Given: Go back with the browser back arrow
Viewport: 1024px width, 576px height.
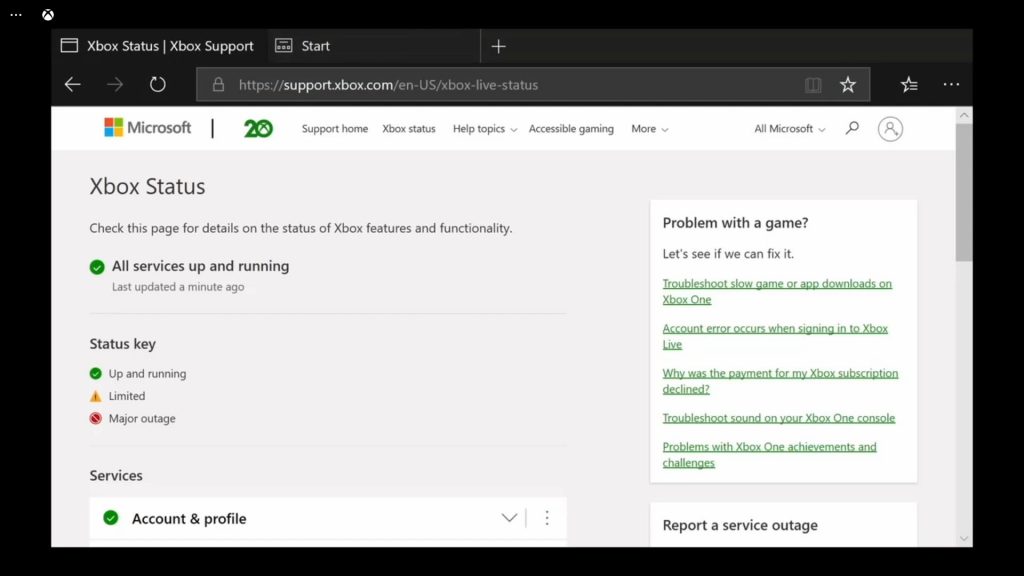Looking at the screenshot, I should coord(72,84).
